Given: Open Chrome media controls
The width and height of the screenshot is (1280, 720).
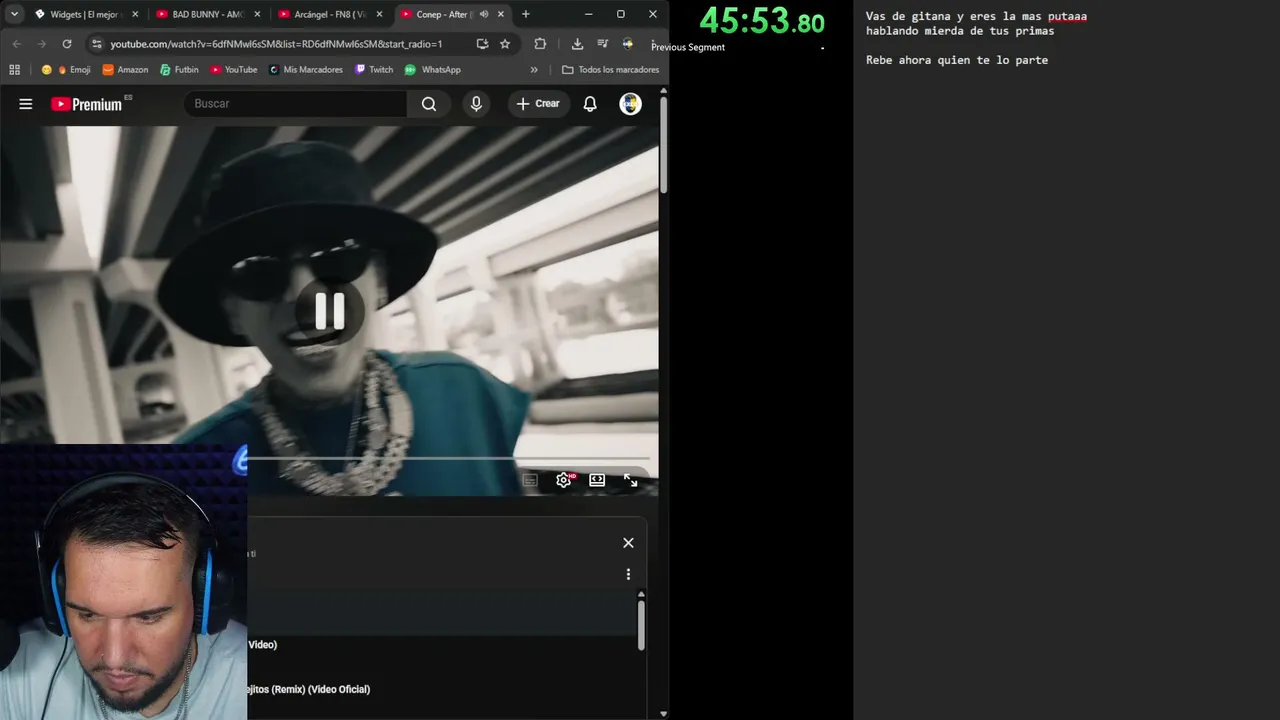Looking at the screenshot, I should click(x=602, y=44).
